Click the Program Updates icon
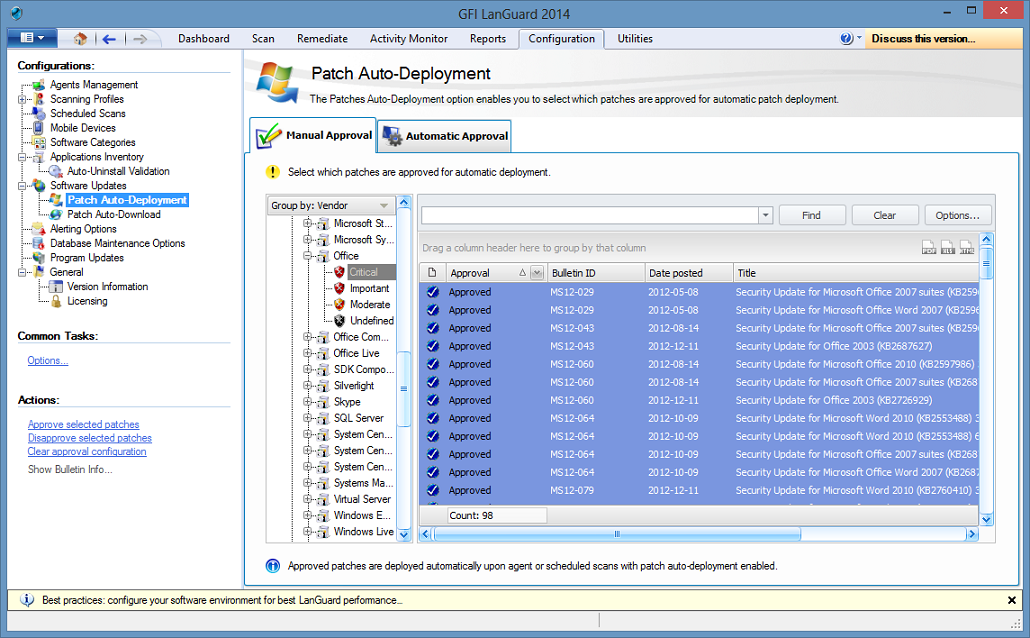The image size is (1030, 638). click(x=39, y=258)
